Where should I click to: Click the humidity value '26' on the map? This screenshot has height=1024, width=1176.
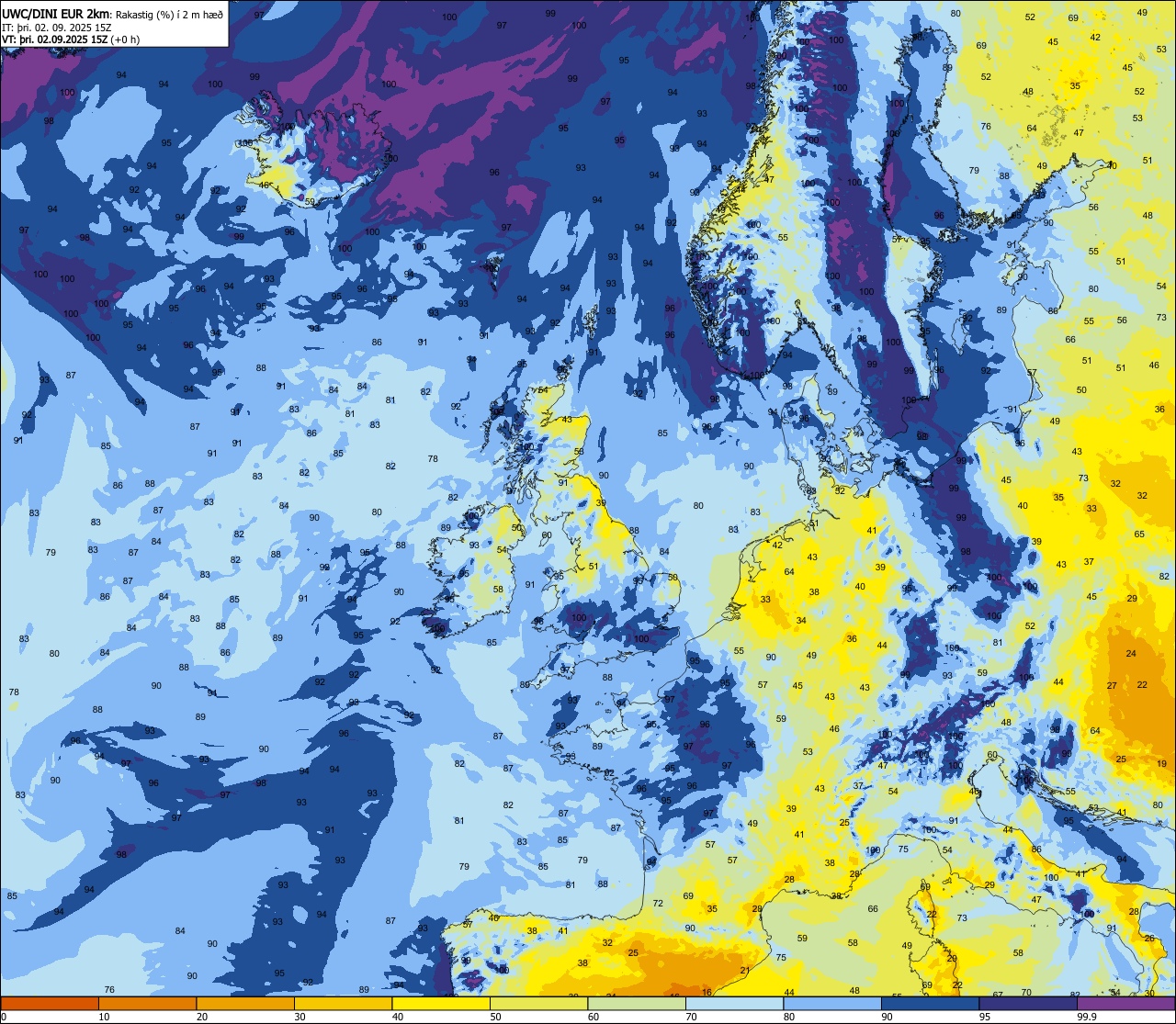tap(1149, 939)
